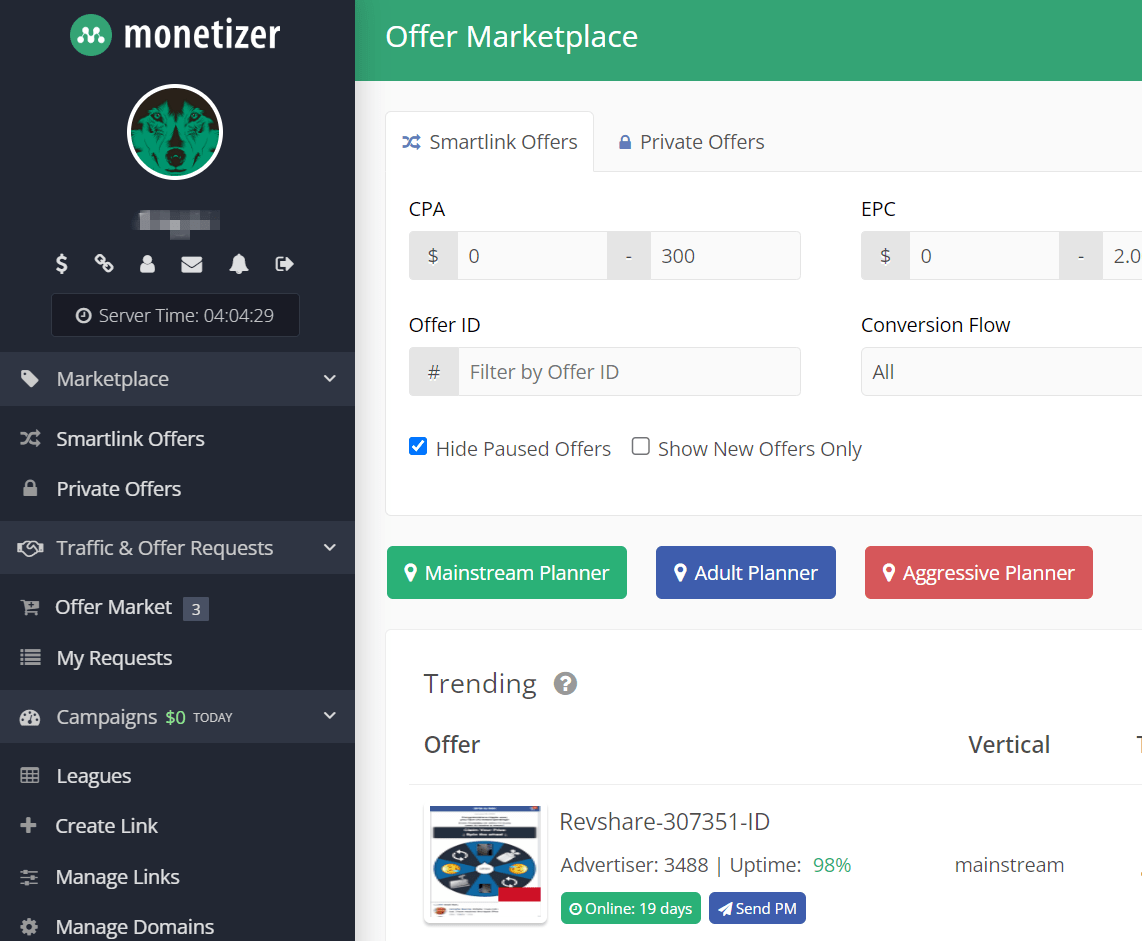The height and width of the screenshot is (941, 1142).
Task: Click the logout icon
Action: point(284,264)
